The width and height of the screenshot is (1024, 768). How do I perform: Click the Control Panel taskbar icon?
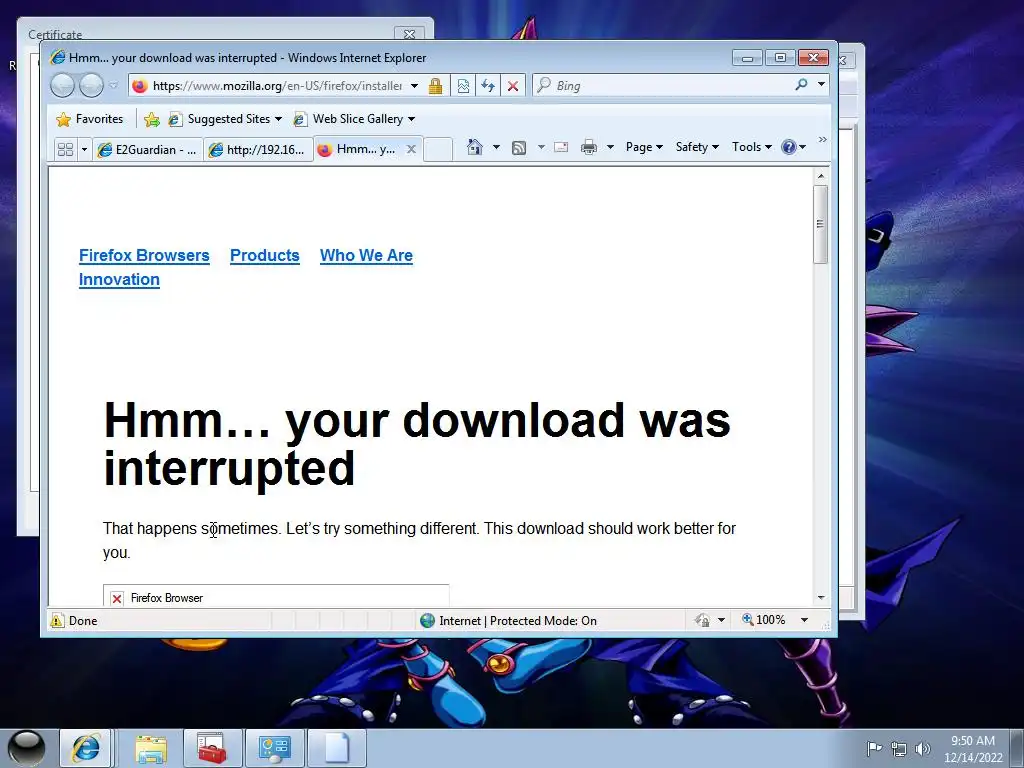click(x=274, y=748)
